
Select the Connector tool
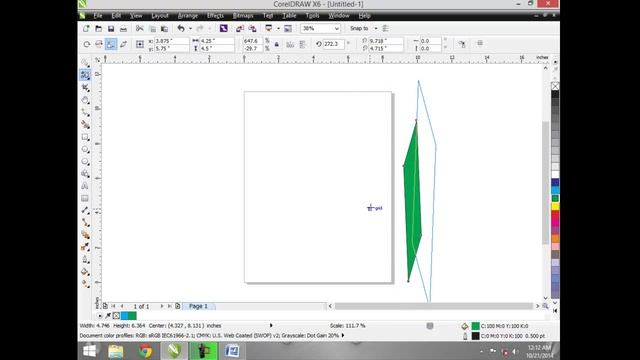pos(85,222)
